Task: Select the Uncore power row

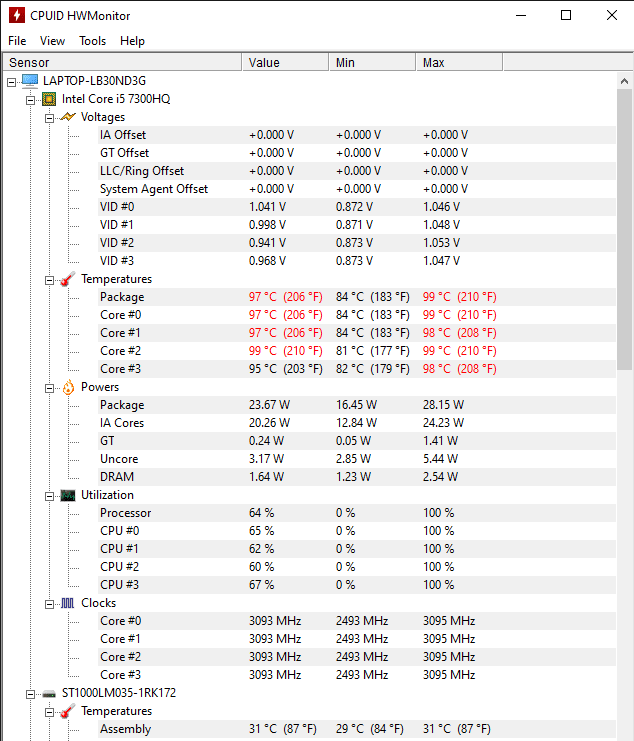Action: tap(357, 459)
